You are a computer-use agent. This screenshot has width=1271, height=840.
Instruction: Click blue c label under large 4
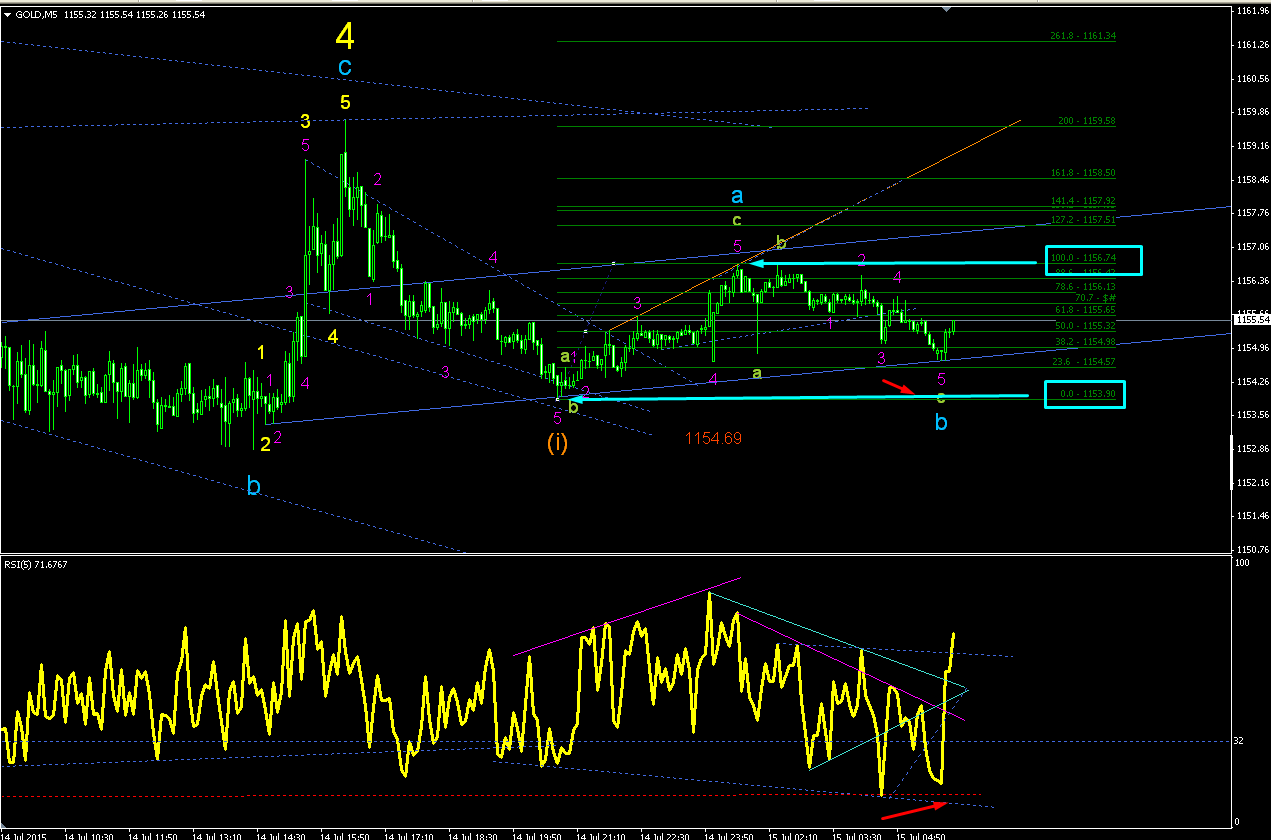[345, 68]
